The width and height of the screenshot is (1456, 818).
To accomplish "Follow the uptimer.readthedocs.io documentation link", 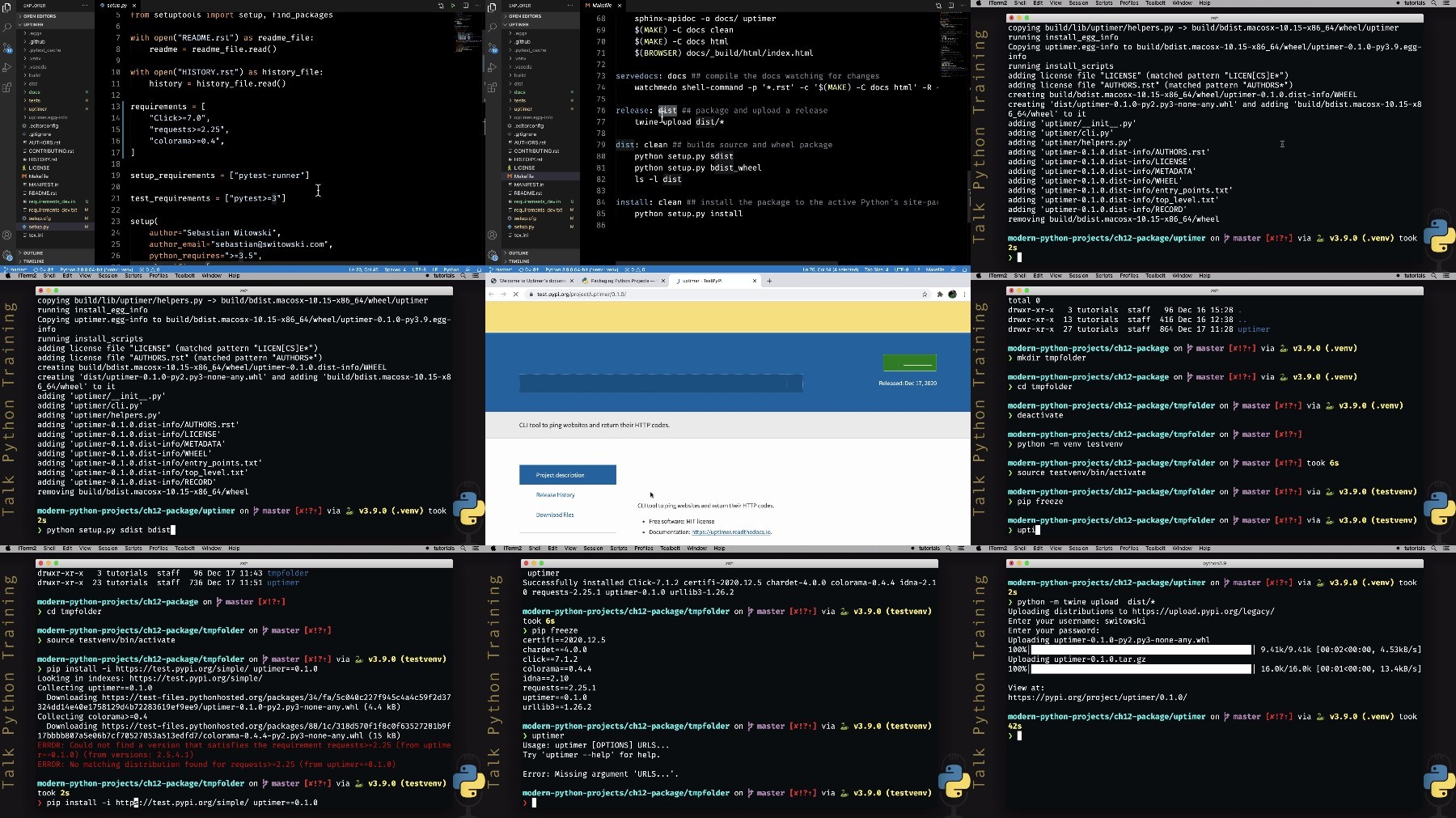I will 731,532.
